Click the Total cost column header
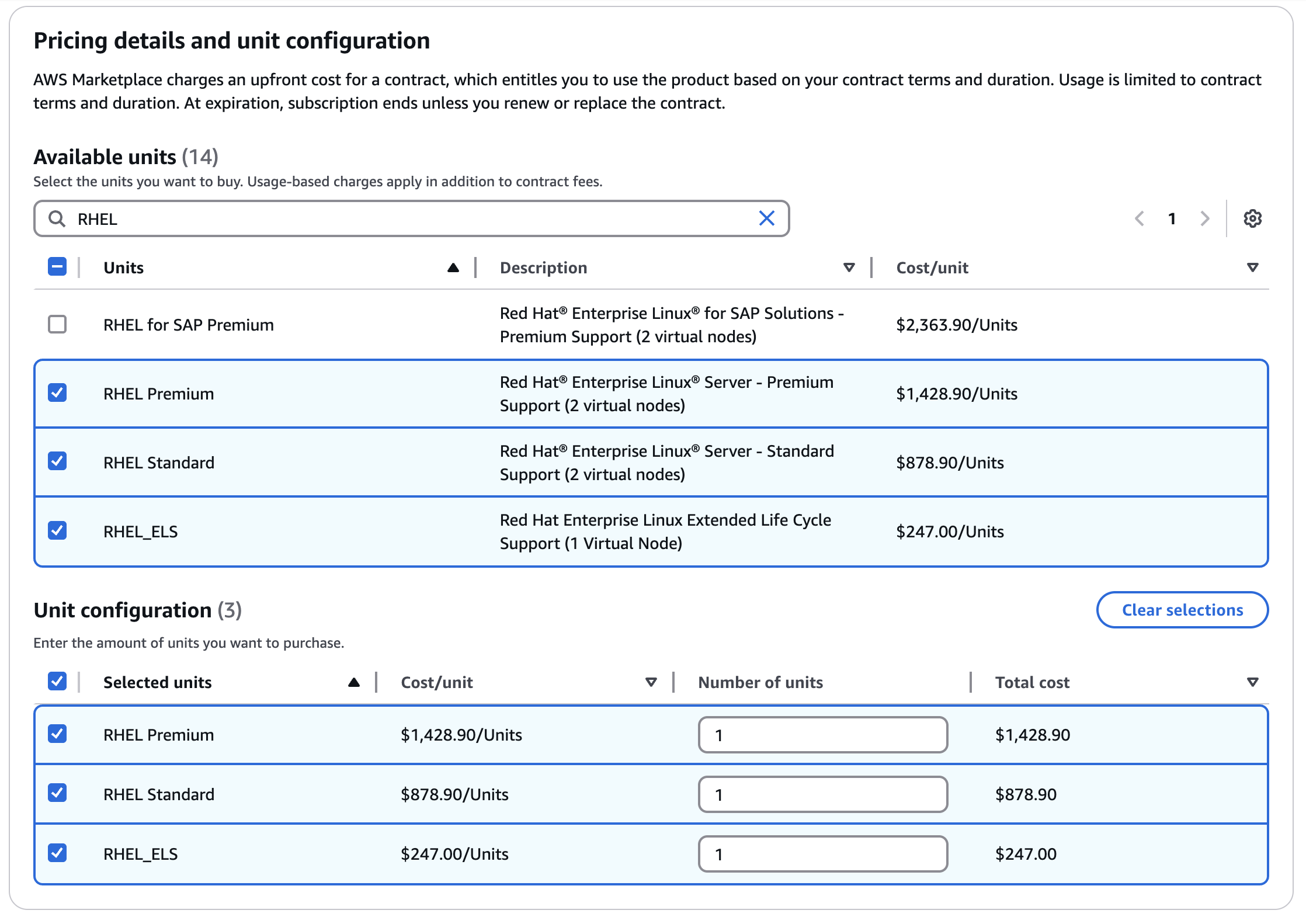 pyautogui.click(x=1032, y=683)
